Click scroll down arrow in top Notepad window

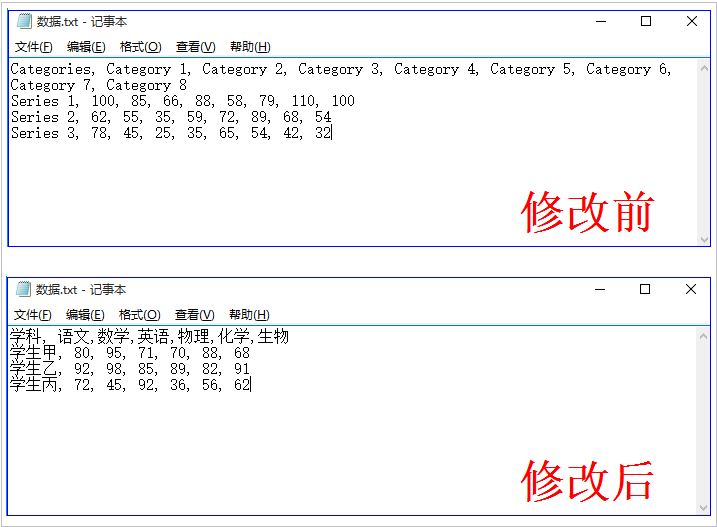704,239
